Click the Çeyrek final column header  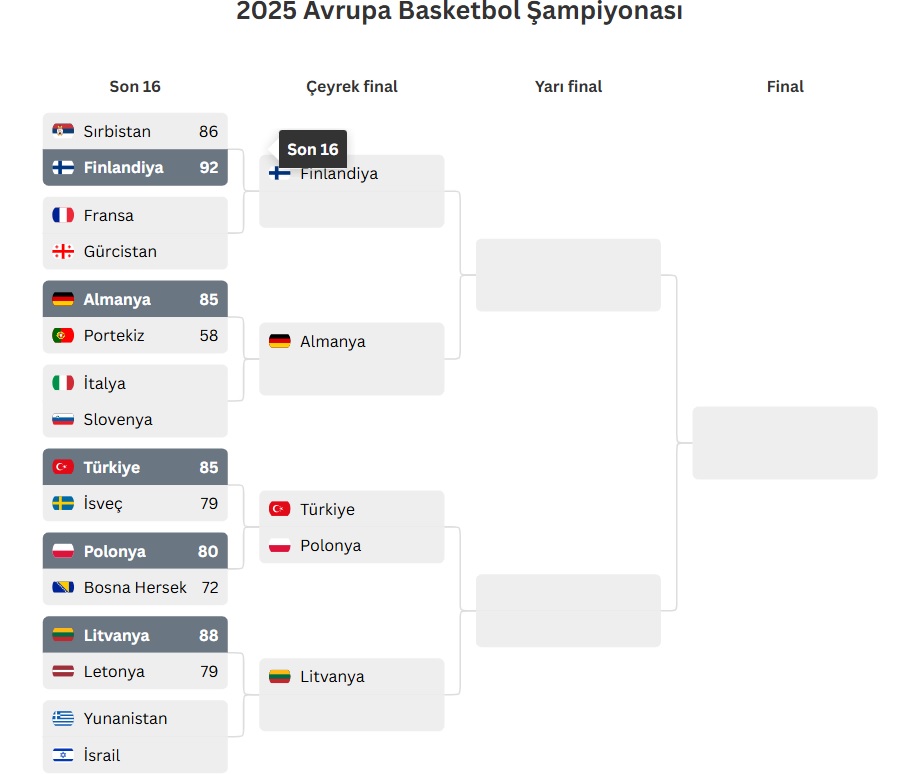pos(351,87)
